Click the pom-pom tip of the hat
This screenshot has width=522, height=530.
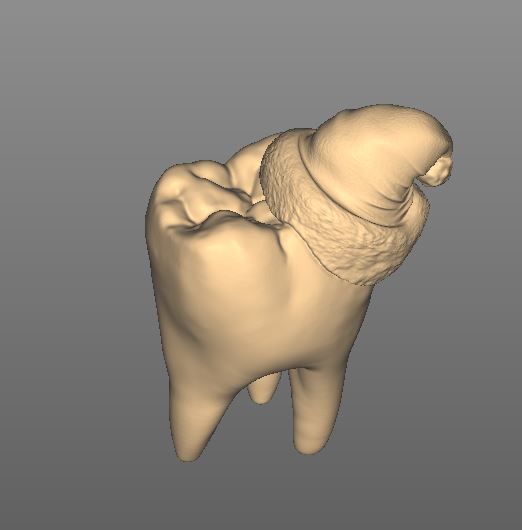pyautogui.click(x=437, y=172)
